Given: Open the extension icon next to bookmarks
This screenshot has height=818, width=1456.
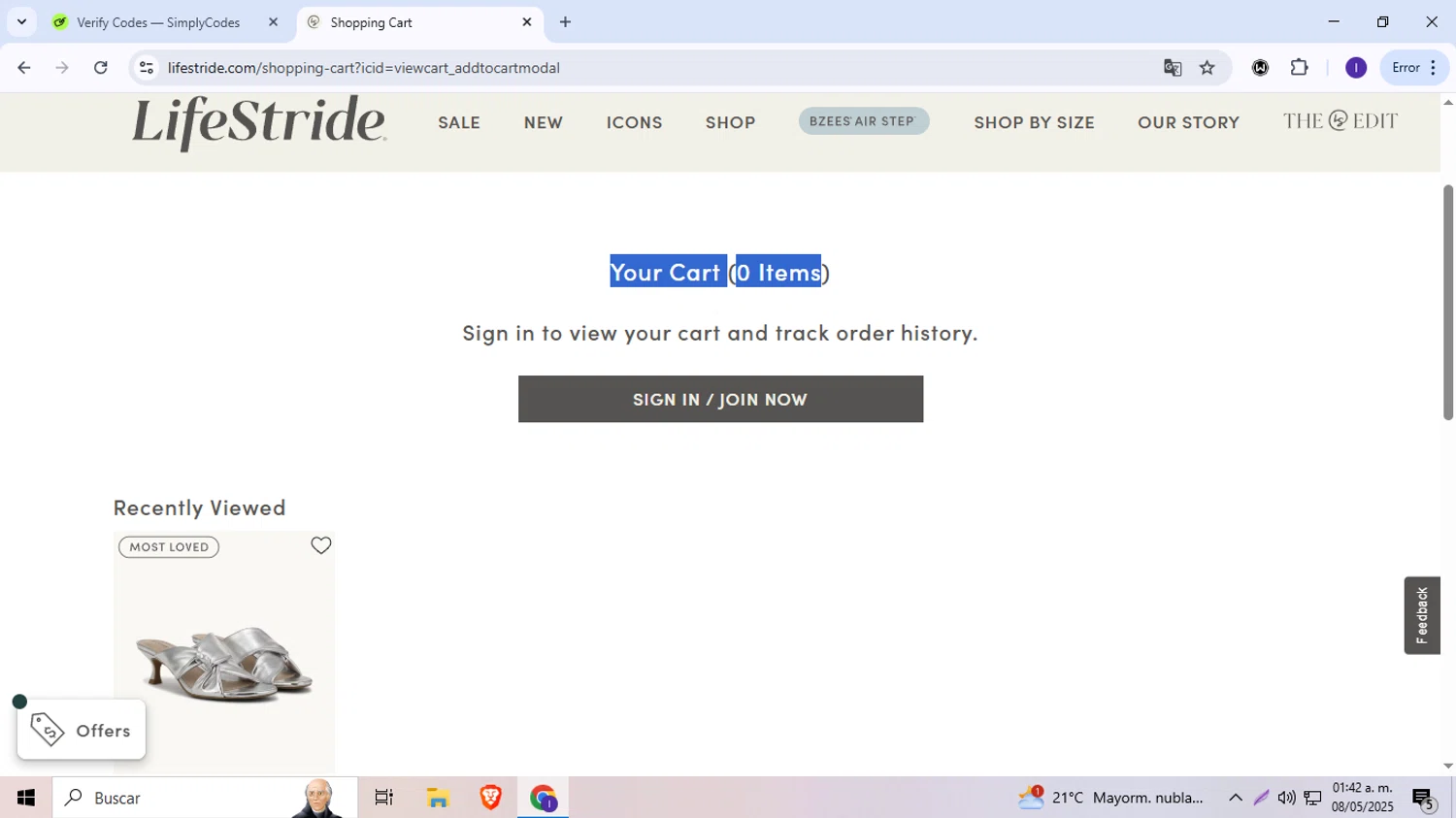Looking at the screenshot, I should [1260, 68].
